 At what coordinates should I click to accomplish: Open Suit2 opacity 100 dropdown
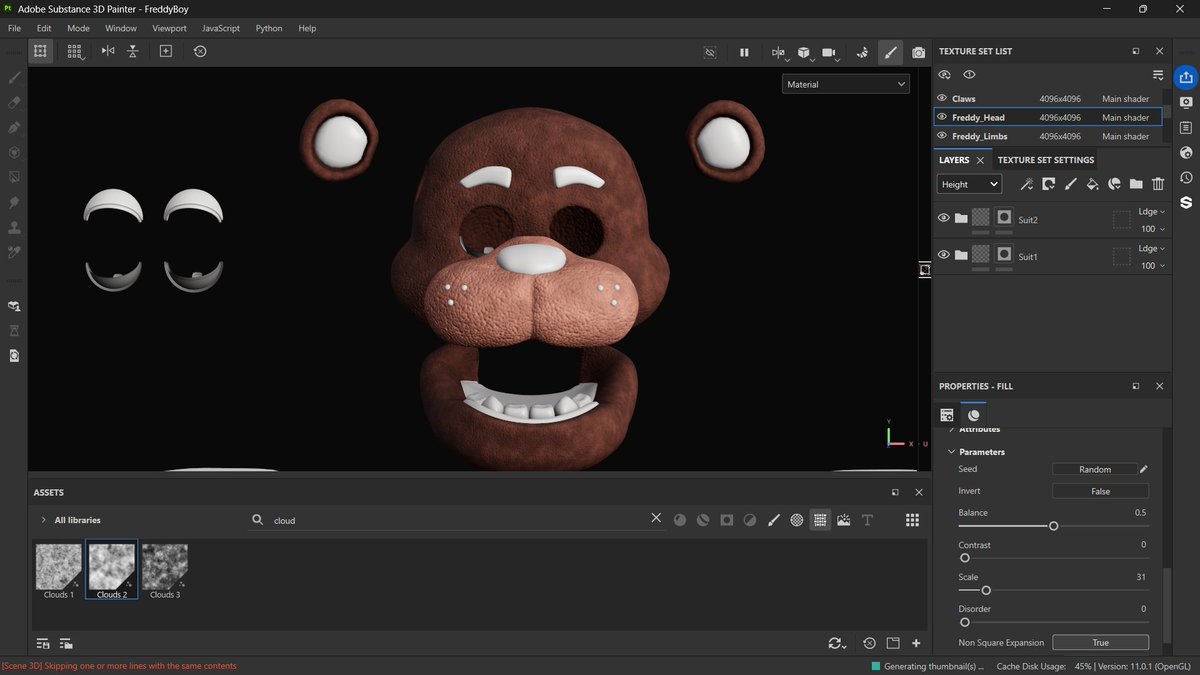[1152, 229]
